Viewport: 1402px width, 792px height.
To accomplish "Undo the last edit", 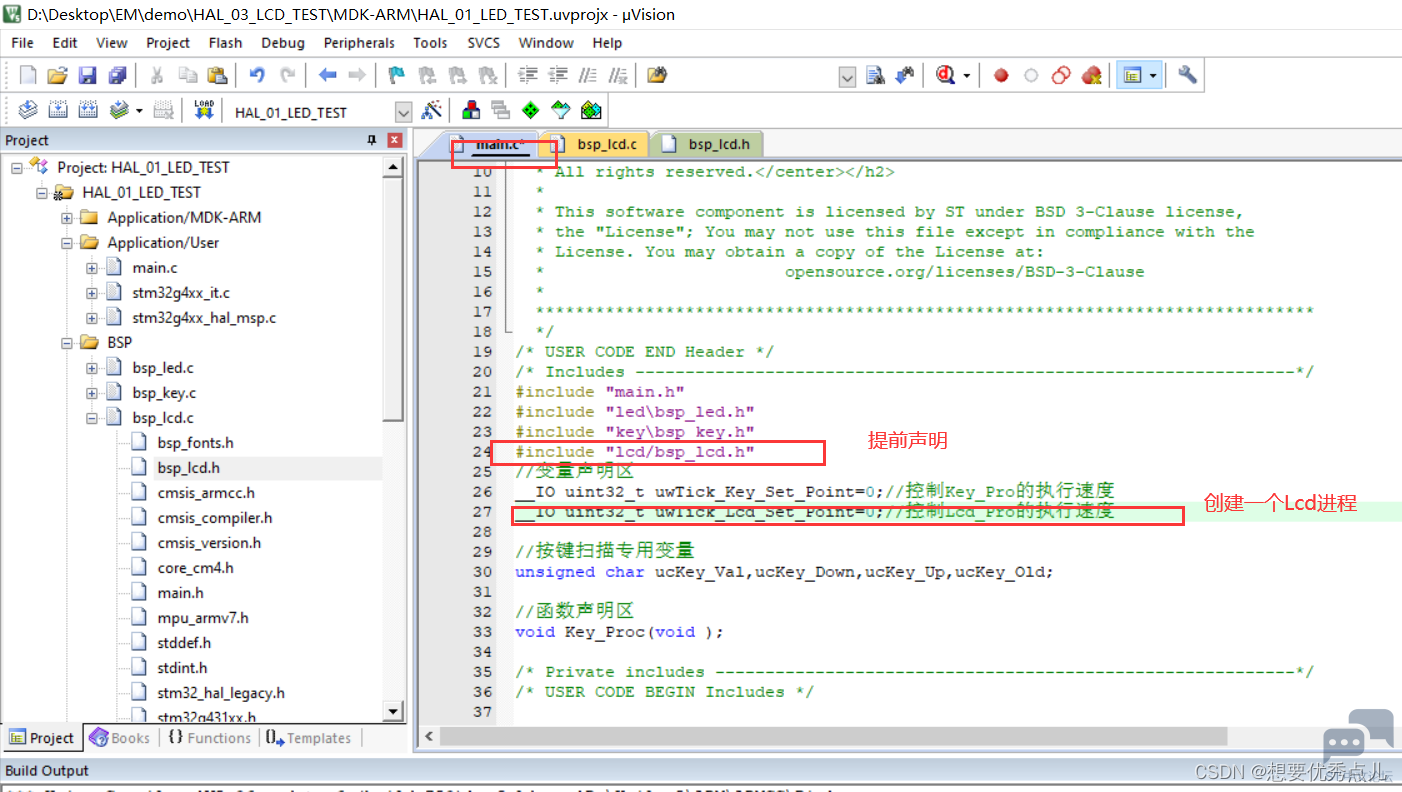I will (257, 75).
